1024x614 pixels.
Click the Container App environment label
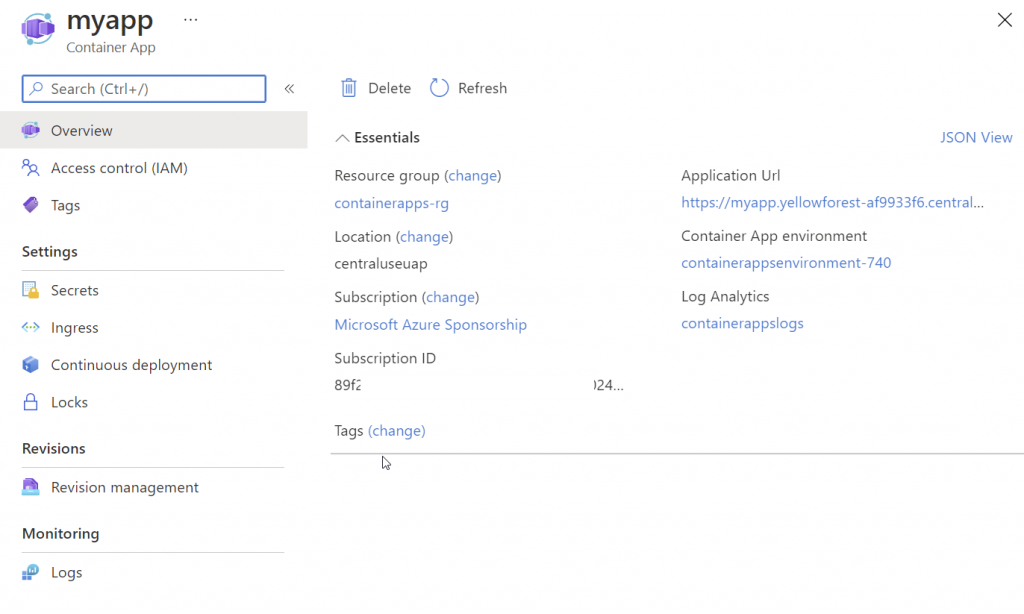774,236
